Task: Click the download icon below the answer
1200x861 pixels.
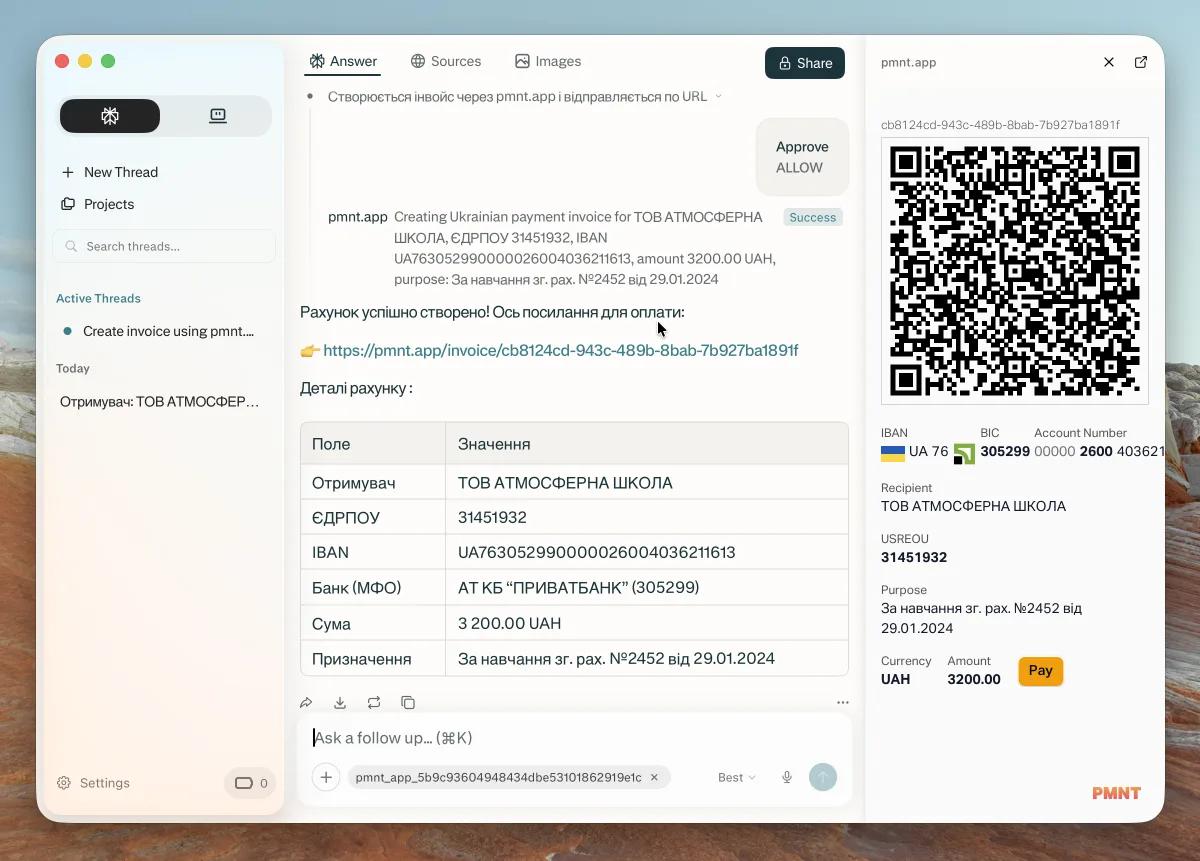Action: pos(340,703)
